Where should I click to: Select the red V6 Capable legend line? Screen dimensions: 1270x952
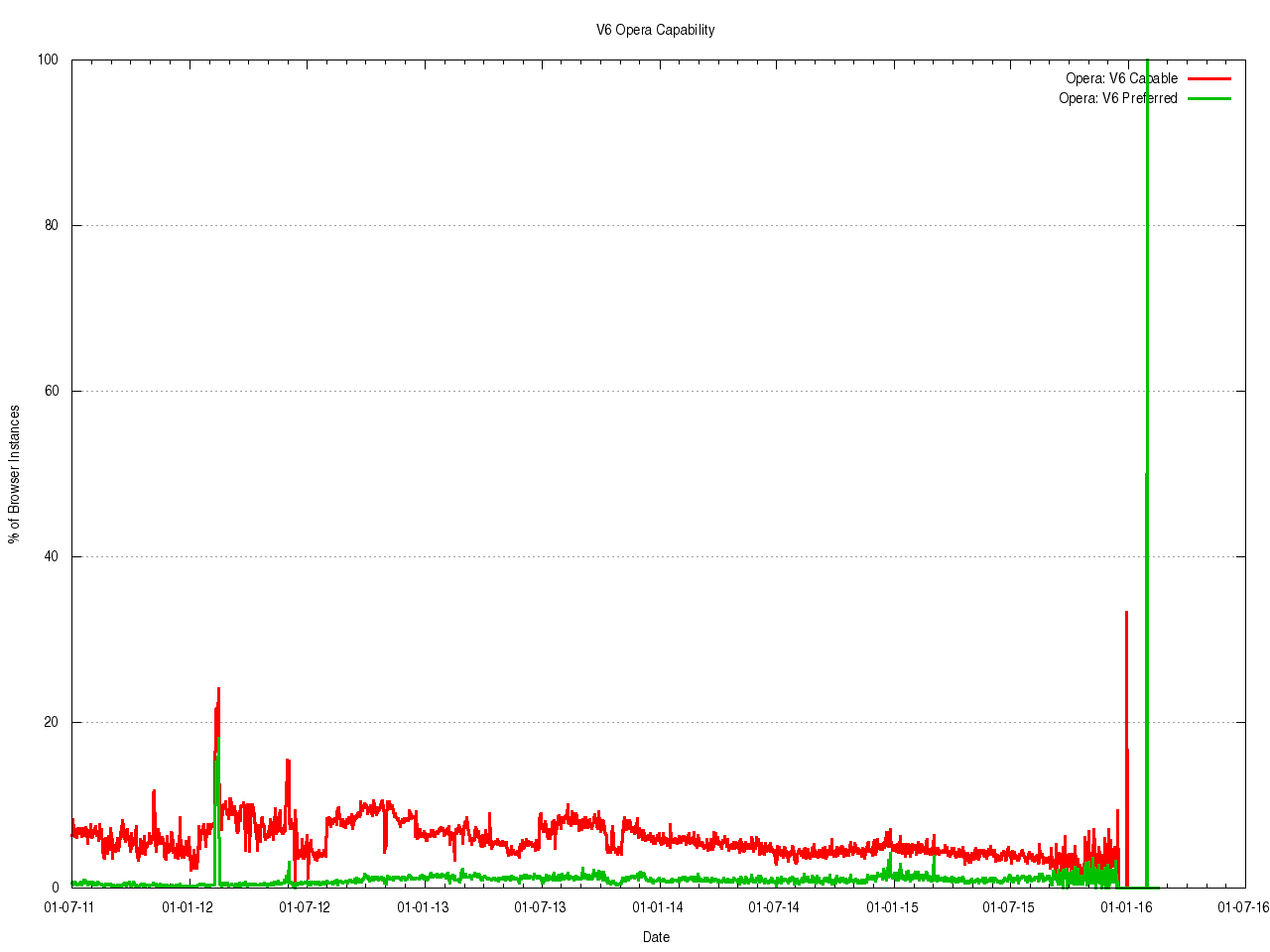tap(1208, 78)
